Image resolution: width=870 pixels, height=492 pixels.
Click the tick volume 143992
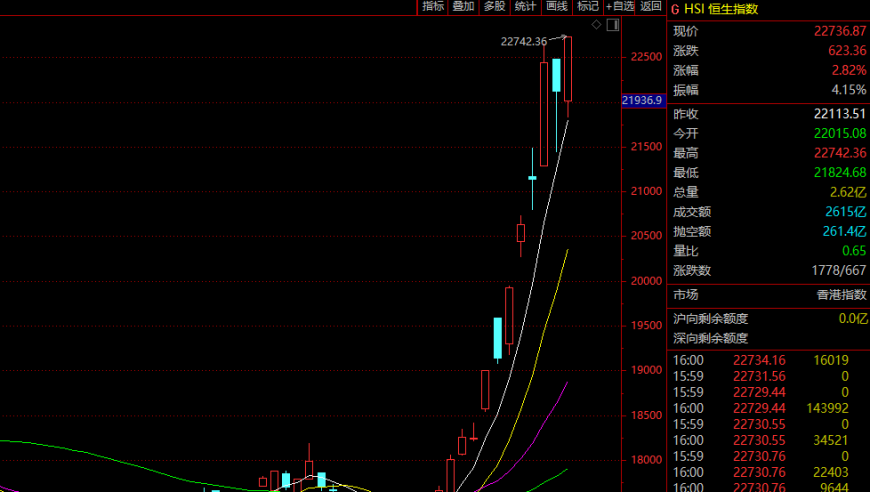(827, 408)
